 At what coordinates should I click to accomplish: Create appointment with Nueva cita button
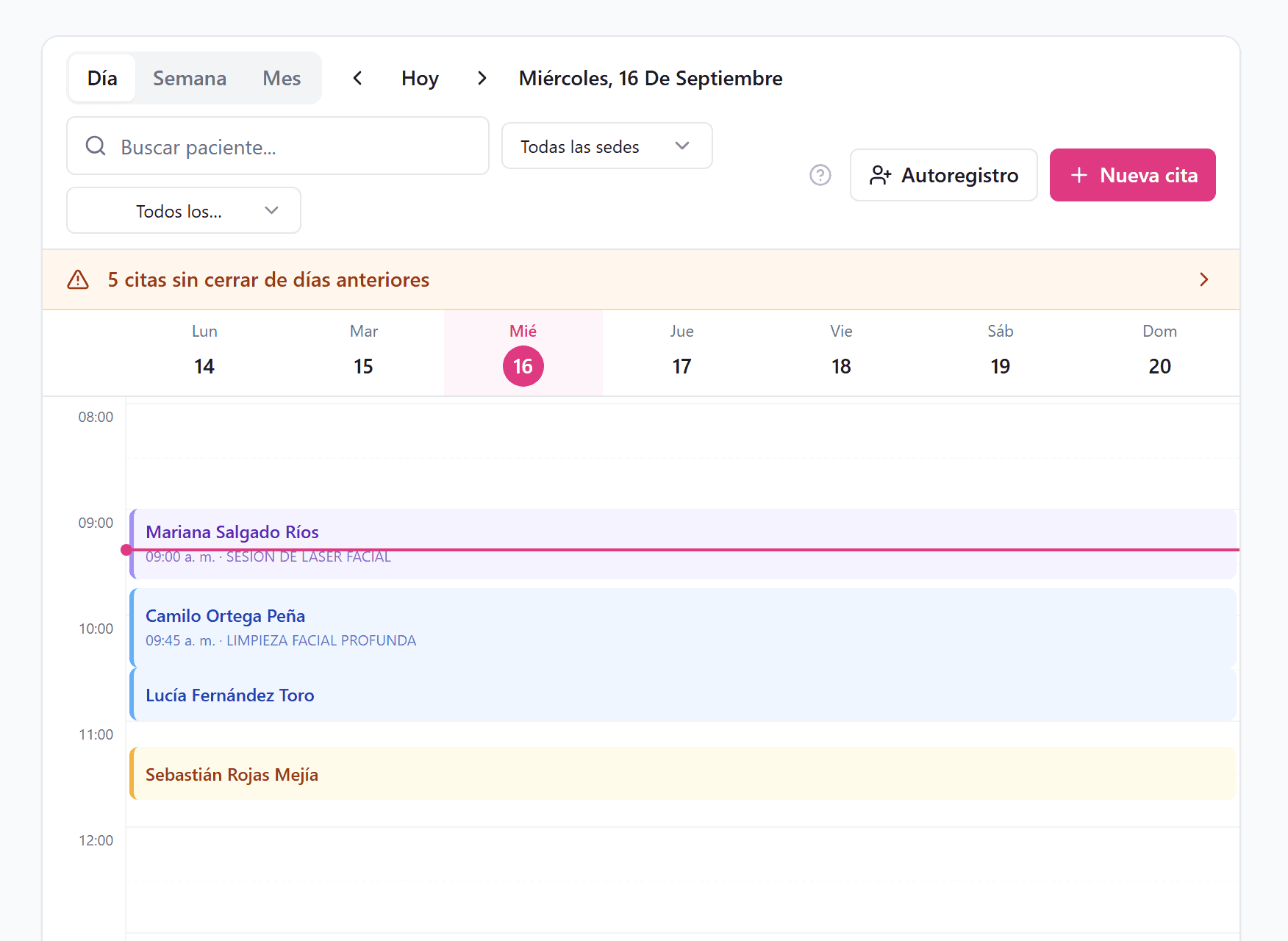pos(1132,175)
